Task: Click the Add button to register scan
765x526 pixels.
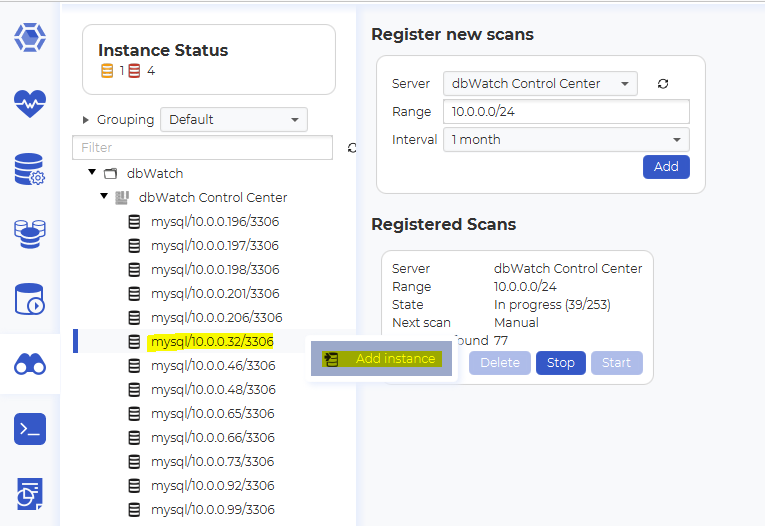Action: 666,167
